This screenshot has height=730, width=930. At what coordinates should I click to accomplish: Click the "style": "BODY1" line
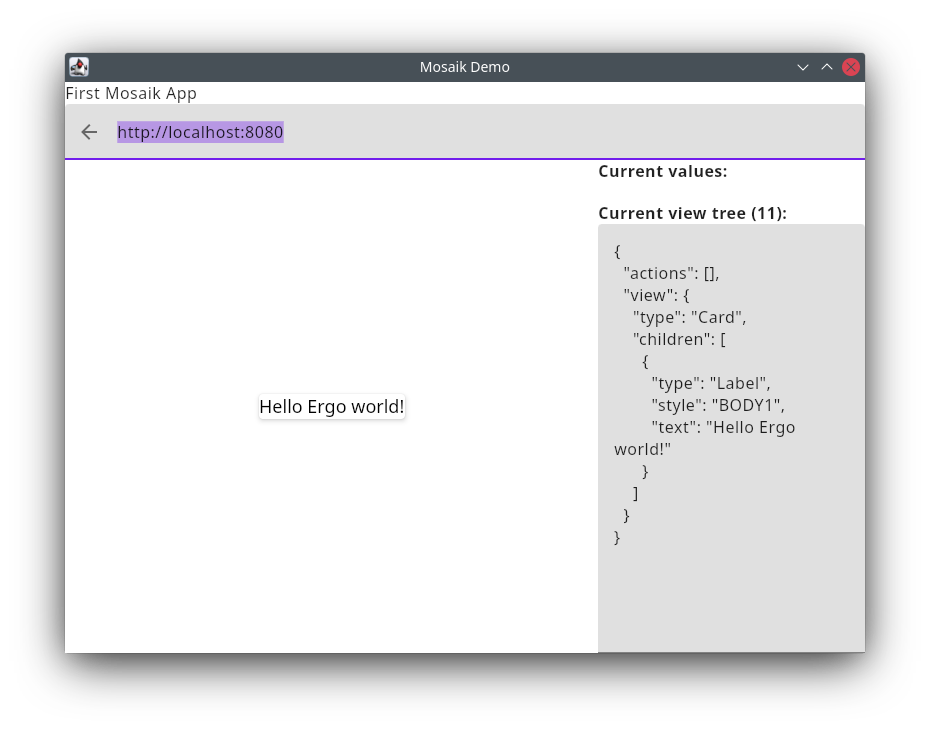(x=717, y=405)
